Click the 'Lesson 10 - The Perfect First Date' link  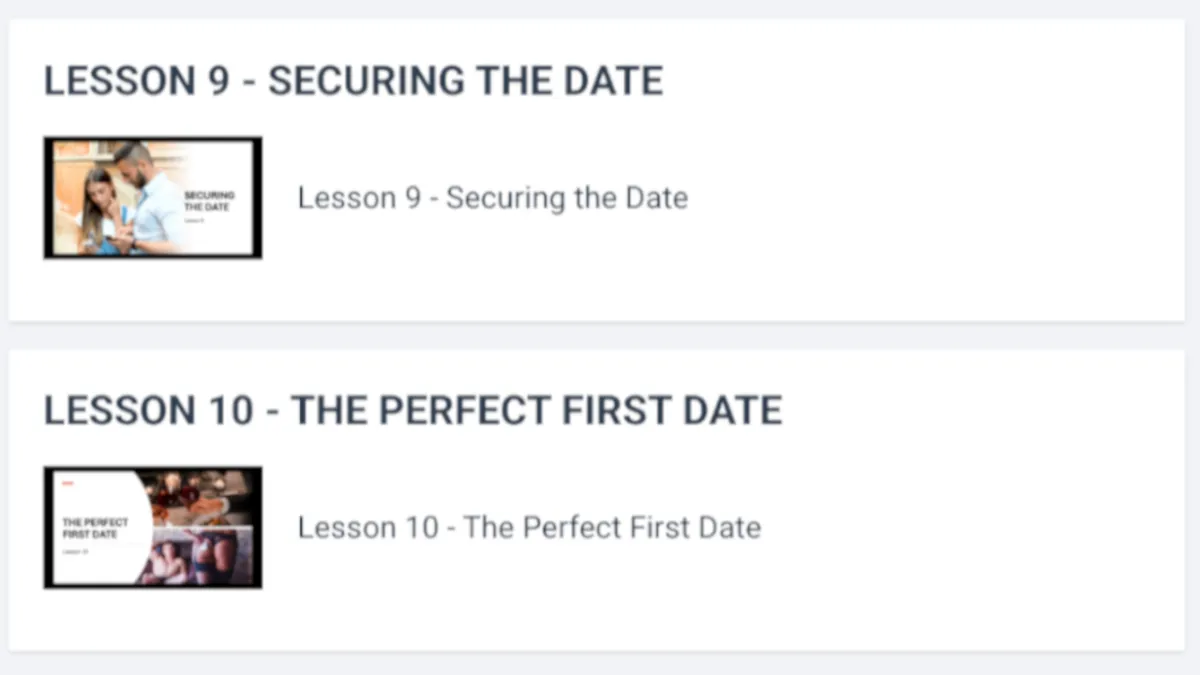[529, 527]
